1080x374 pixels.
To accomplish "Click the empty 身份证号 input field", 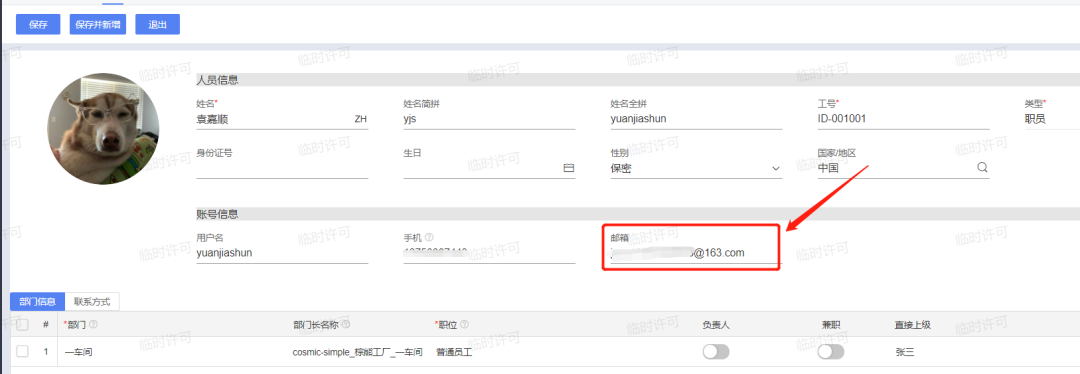I will pyautogui.click(x=282, y=168).
